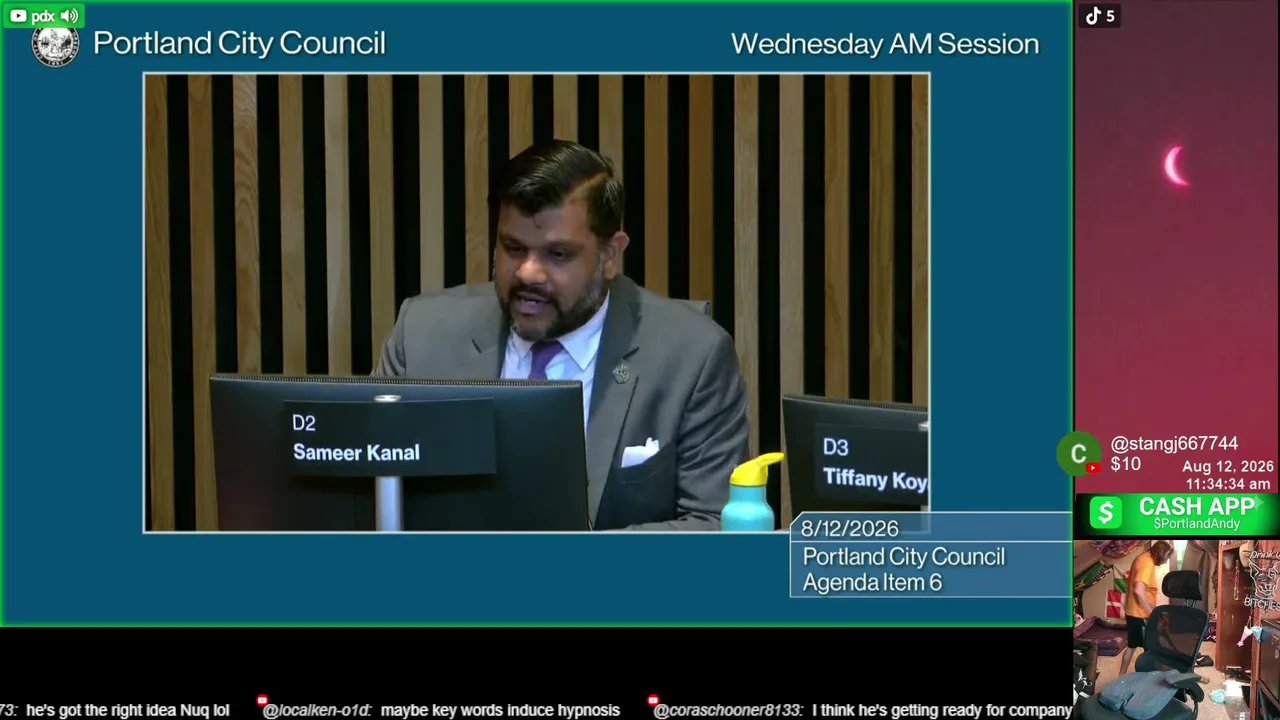1280x720 pixels.
Task: Click the 'Wednesday AM Session' heading
Action: point(885,44)
